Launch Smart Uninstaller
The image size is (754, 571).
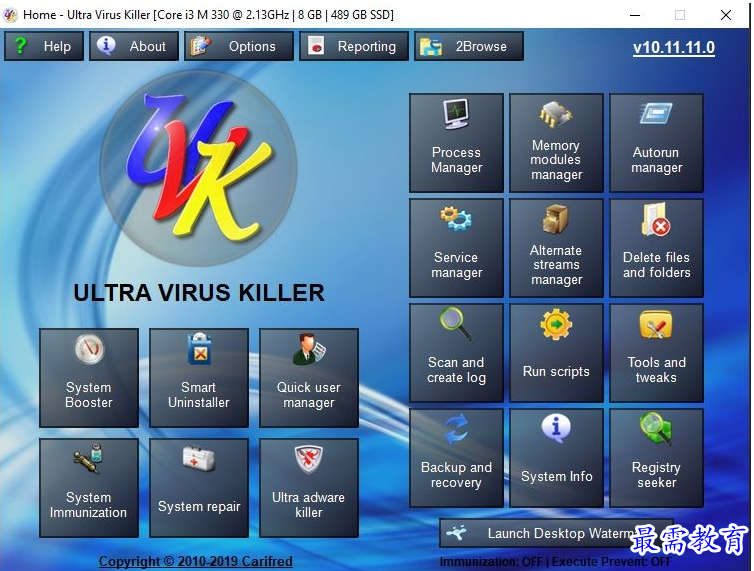(199, 378)
